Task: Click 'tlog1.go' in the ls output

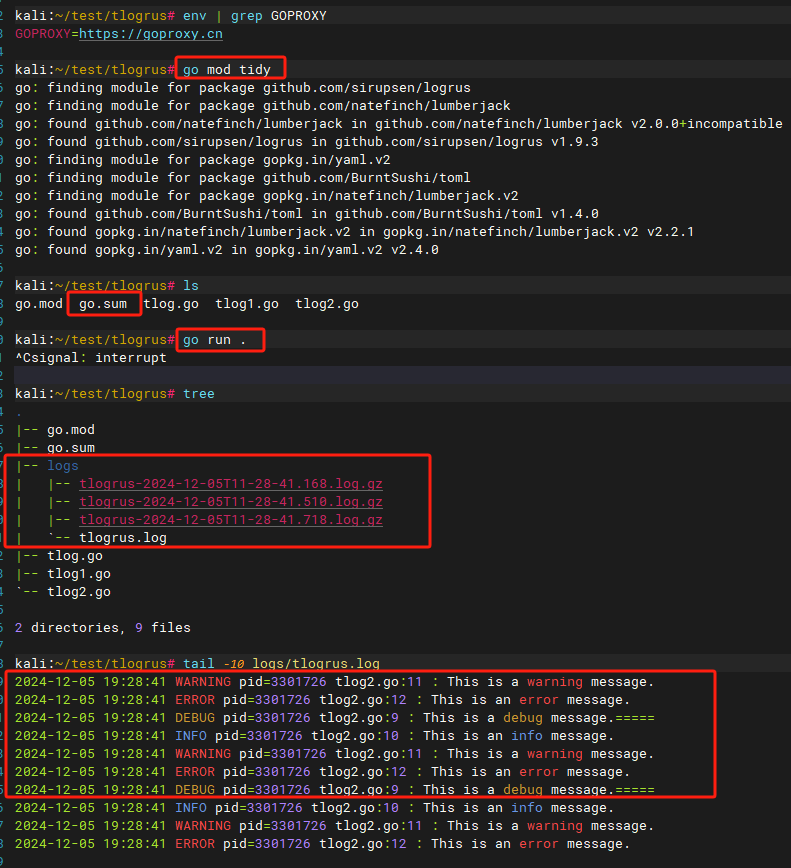Action: tap(247, 303)
